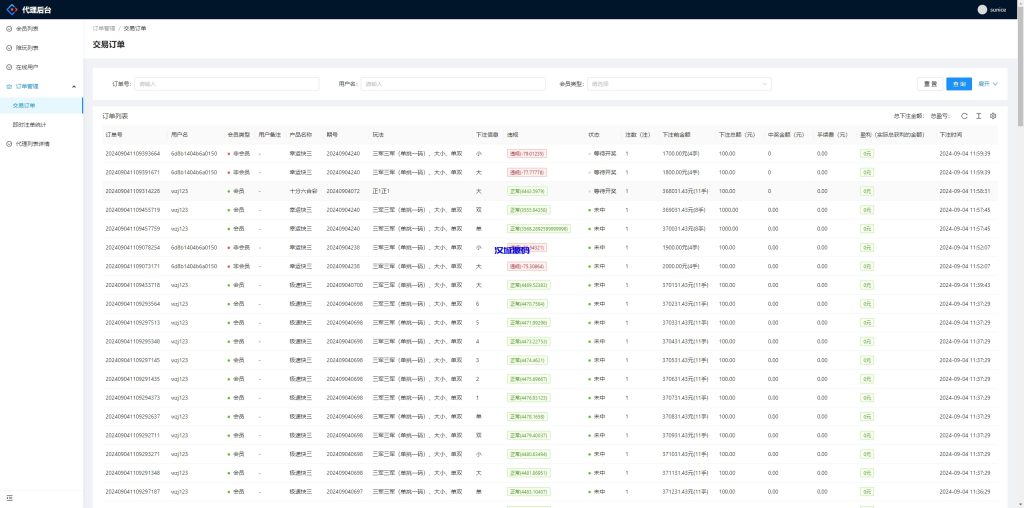
Task: Click the user avatar in top bar
Action: click(x=982, y=9)
